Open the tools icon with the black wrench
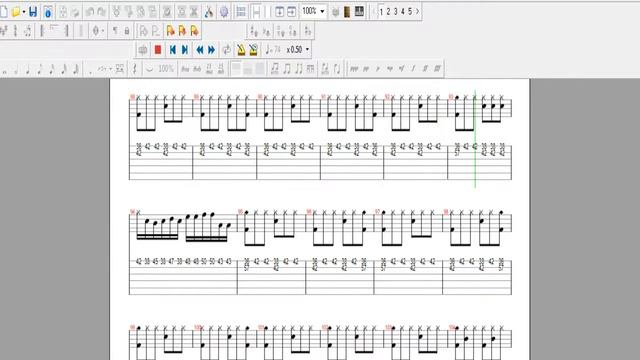Viewport: 640px width, 360px height. pos(209,12)
